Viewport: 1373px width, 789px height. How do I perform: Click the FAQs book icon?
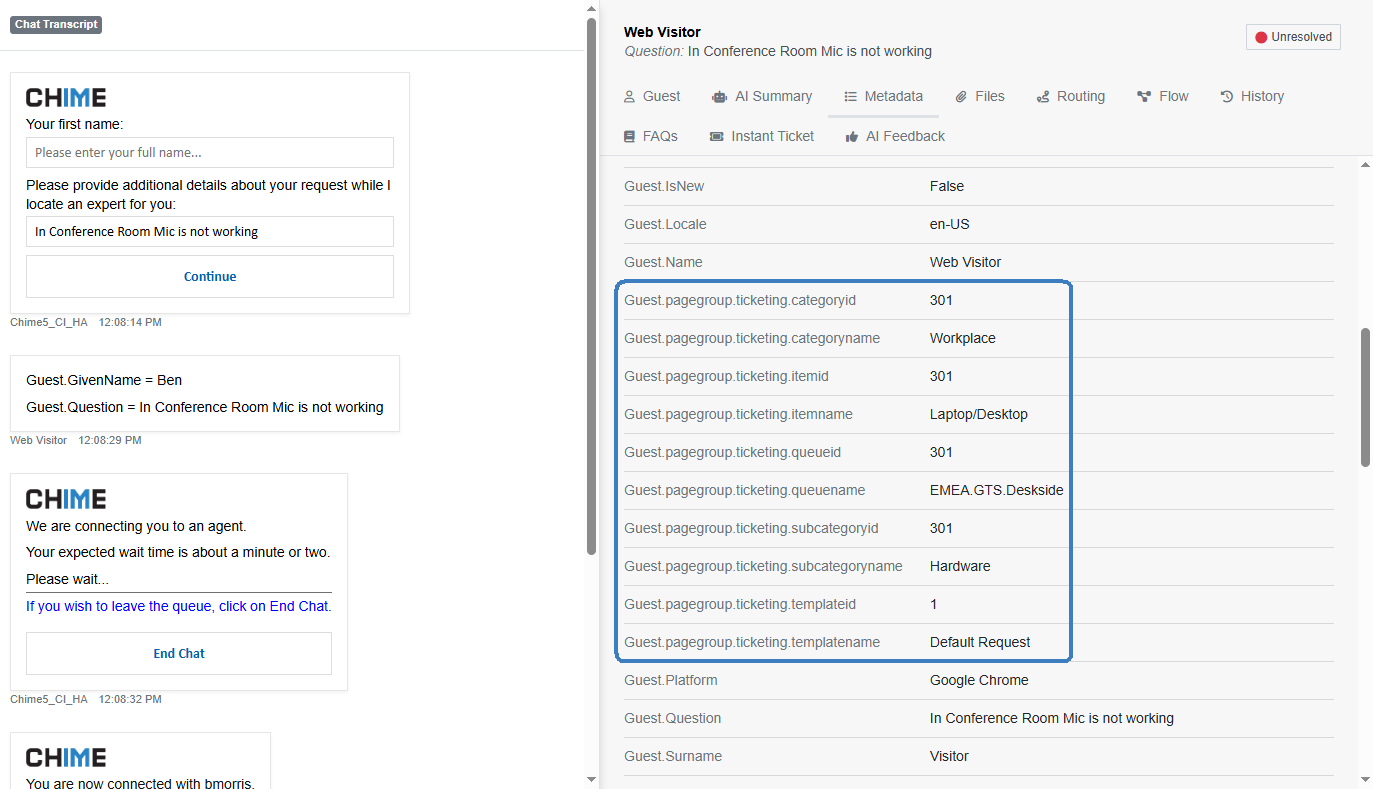(x=629, y=137)
